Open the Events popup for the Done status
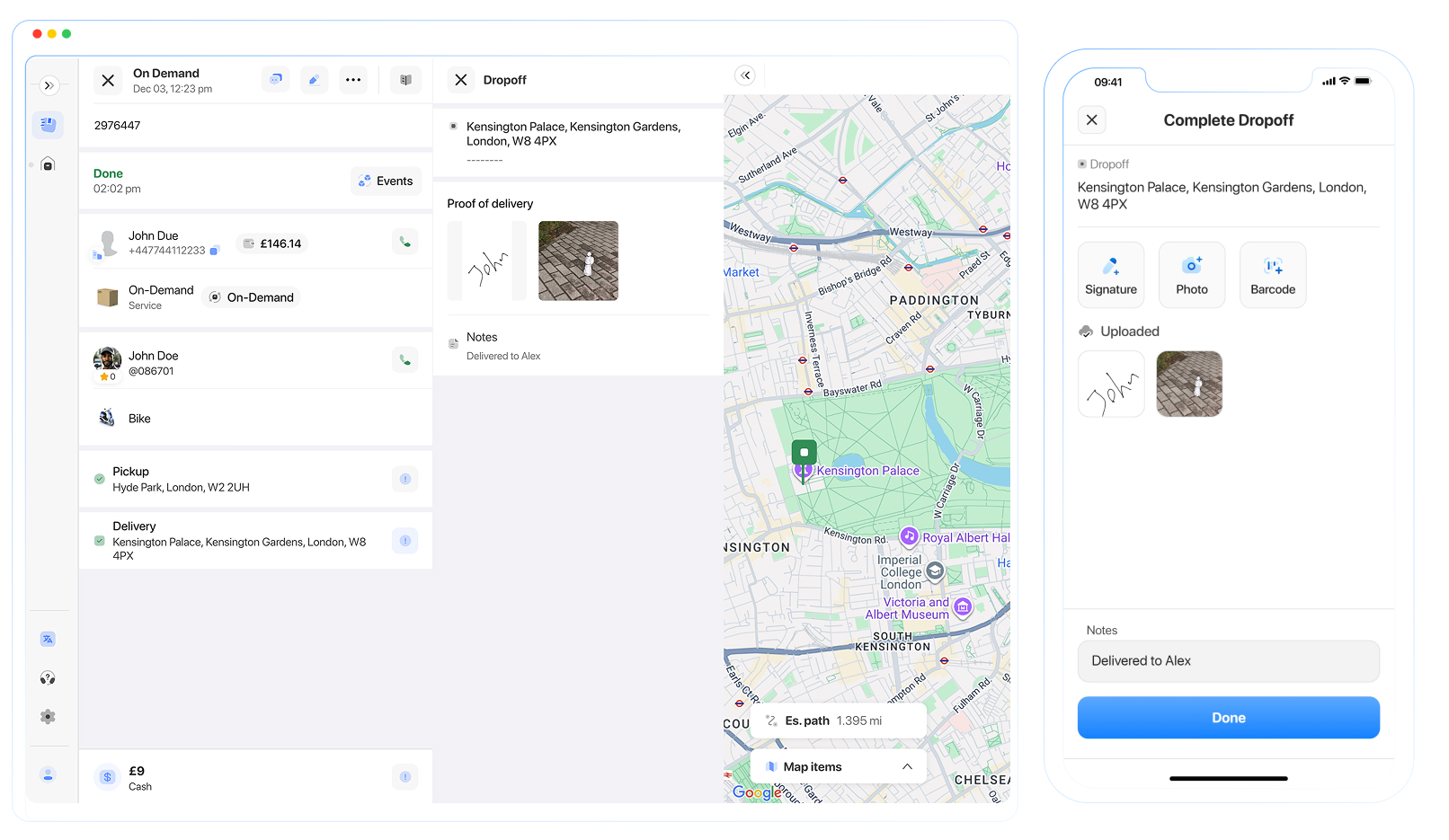The height and width of the screenshot is (840, 1449). (x=386, y=181)
